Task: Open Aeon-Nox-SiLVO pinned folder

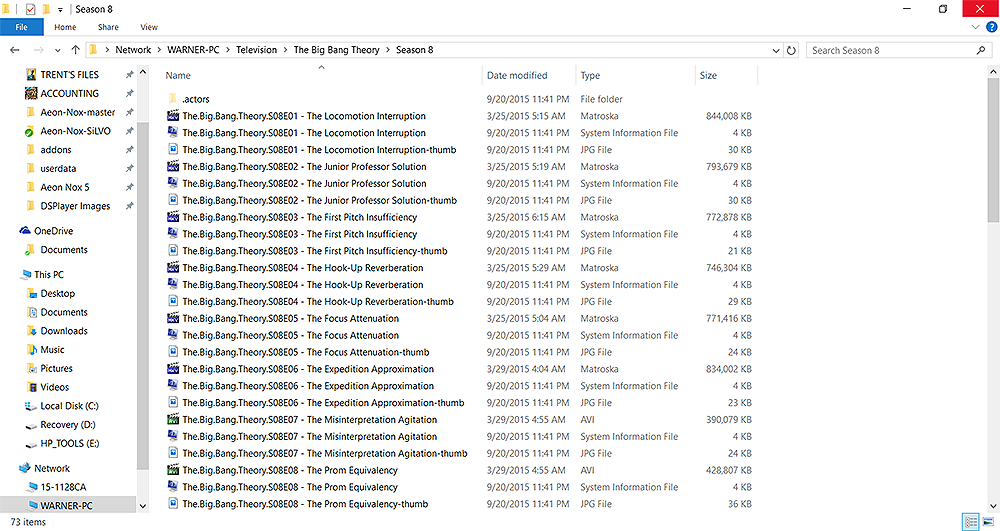Action: tap(75, 131)
